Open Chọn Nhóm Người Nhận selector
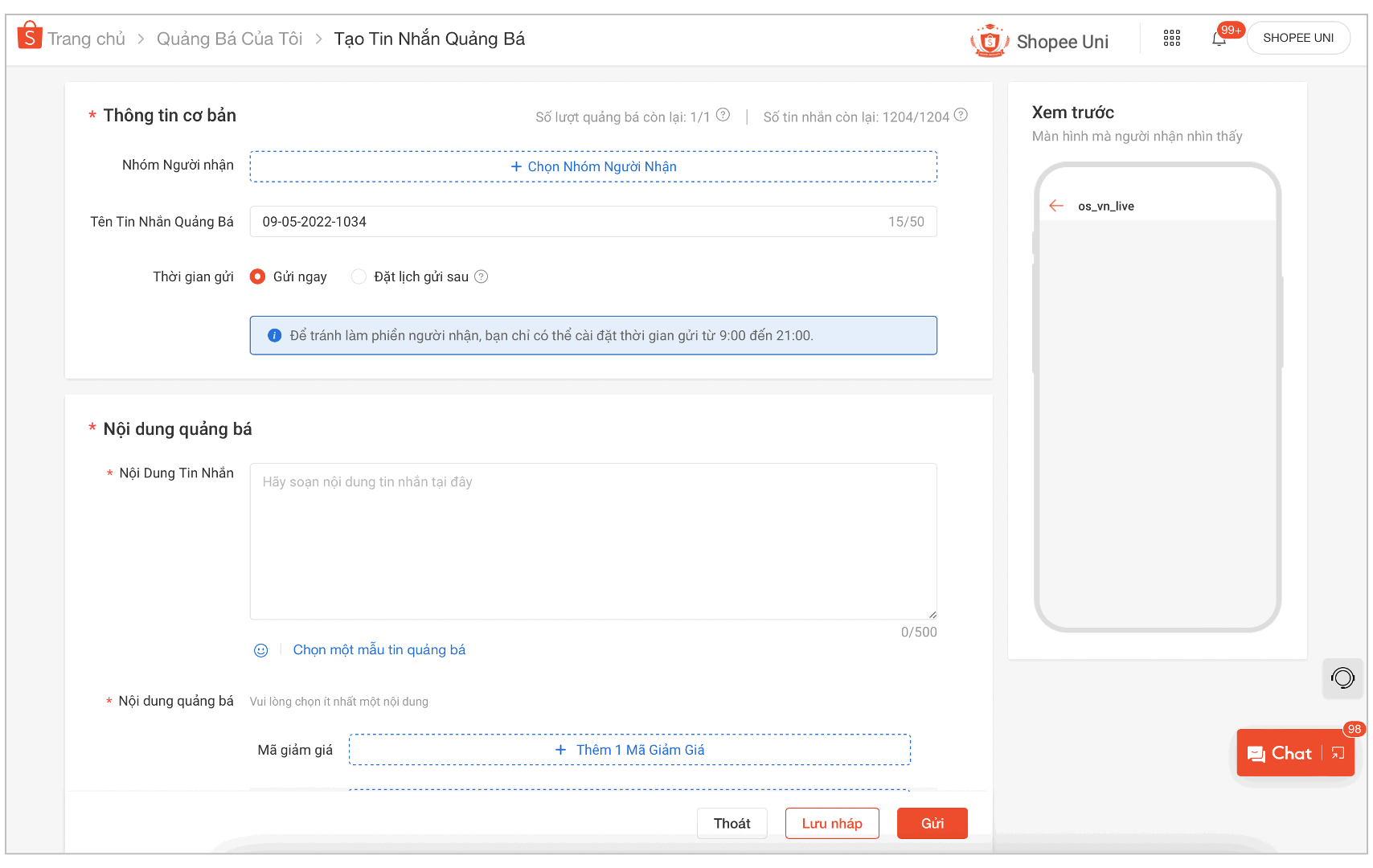The image size is (1373, 868). (593, 166)
